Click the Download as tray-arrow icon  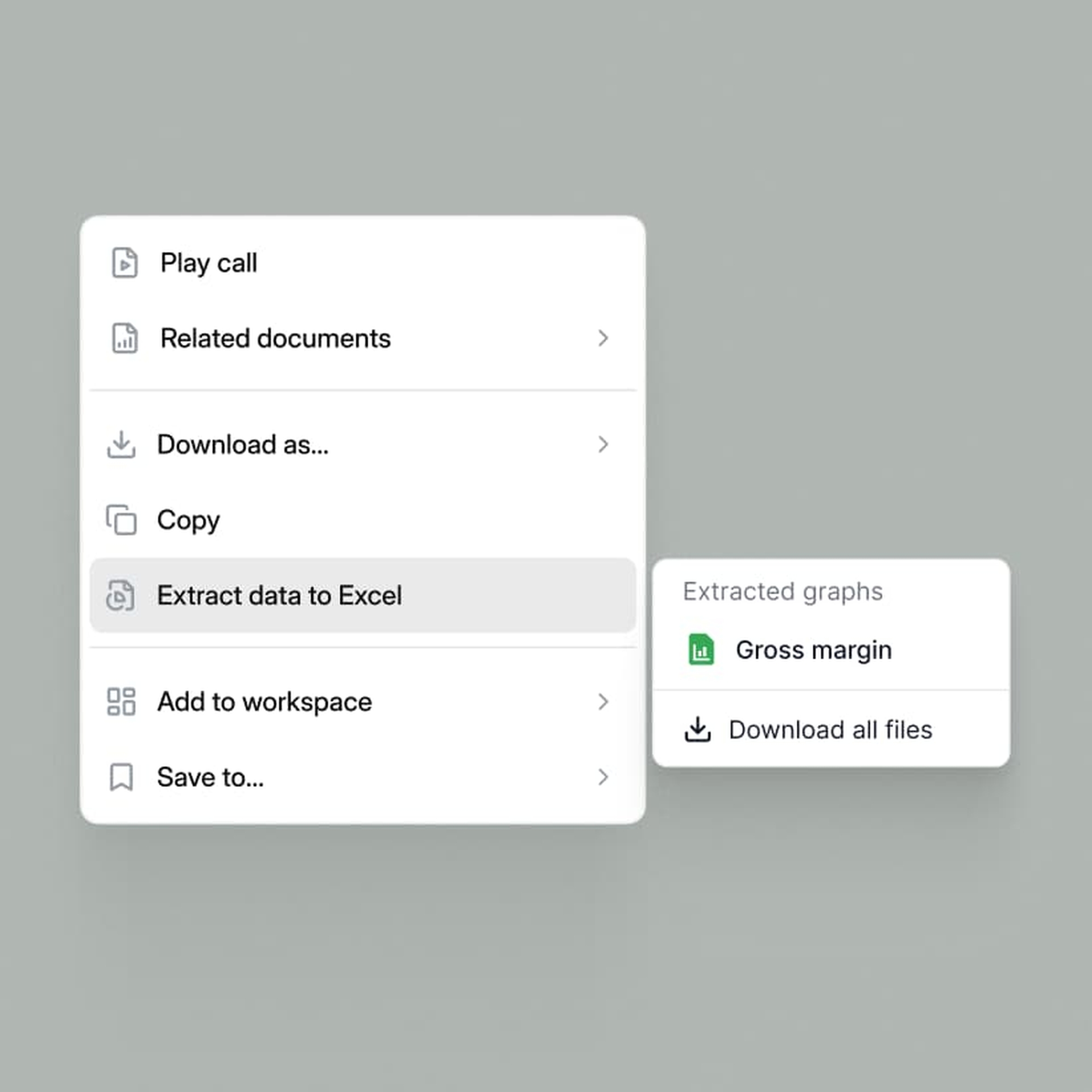point(121,445)
